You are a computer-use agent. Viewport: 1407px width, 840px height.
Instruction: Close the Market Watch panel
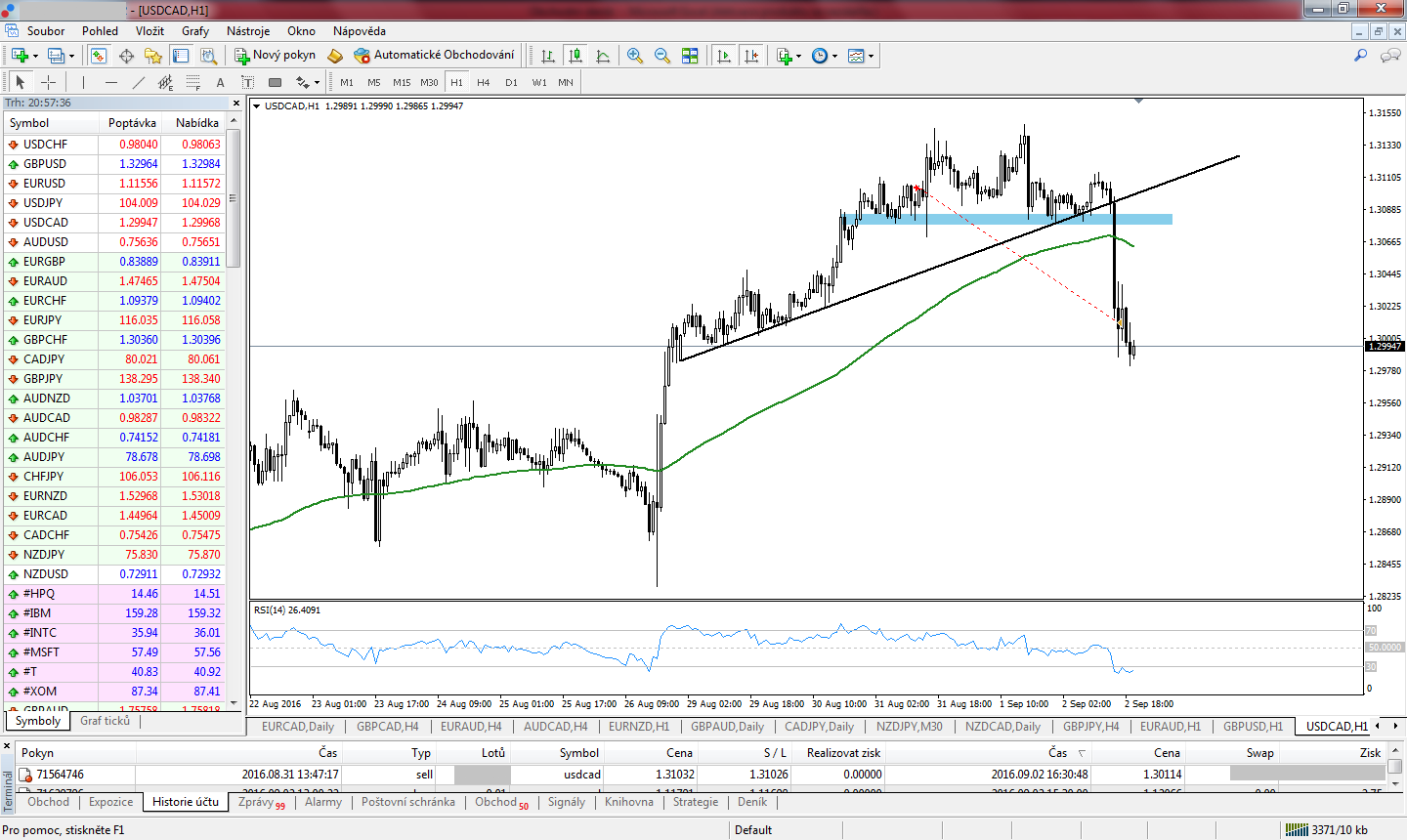[x=235, y=103]
